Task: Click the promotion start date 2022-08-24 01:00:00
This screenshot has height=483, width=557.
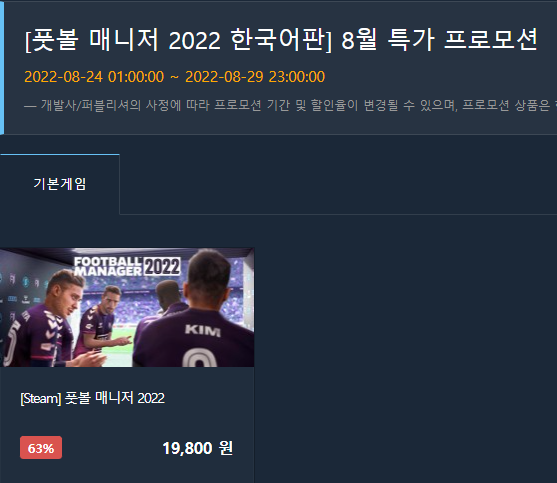Action: point(94,77)
